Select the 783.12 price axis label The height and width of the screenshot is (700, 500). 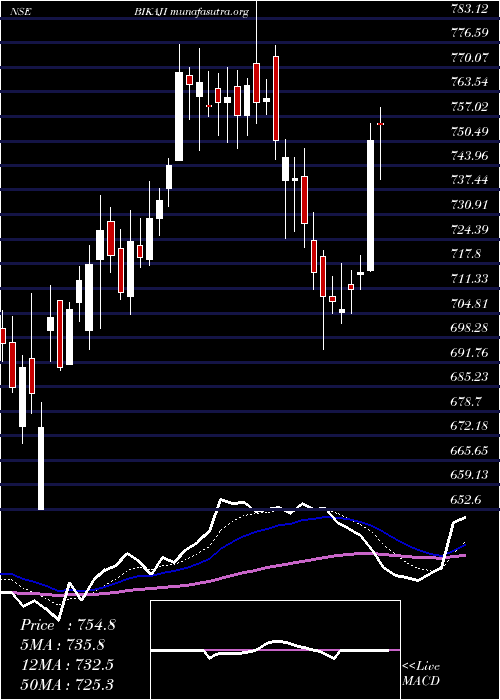pyautogui.click(x=468, y=9)
